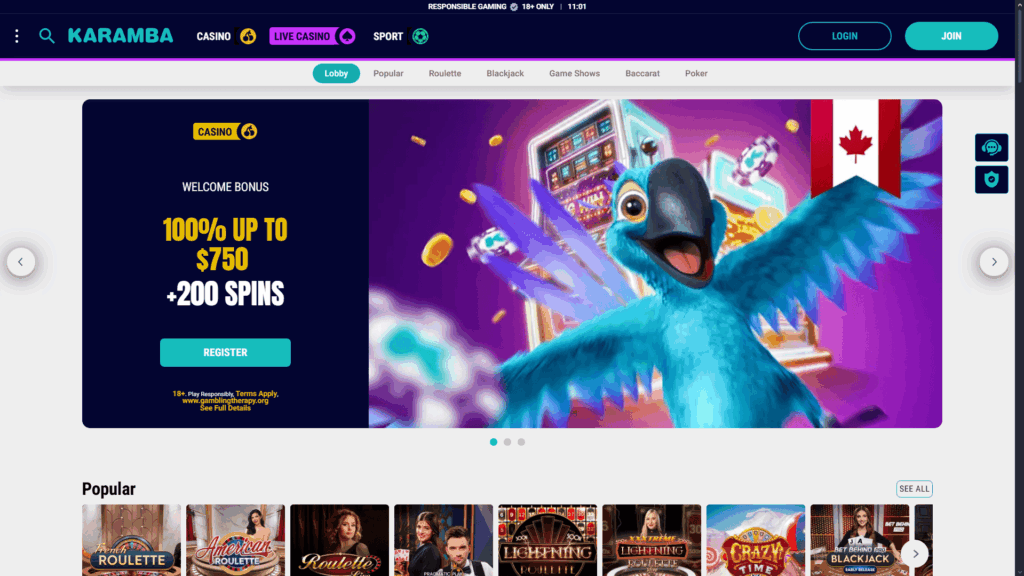1024x576 pixels.
Task: Open the Crazy Time game thumbnail
Action: pyautogui.click(x=756, y=540)
